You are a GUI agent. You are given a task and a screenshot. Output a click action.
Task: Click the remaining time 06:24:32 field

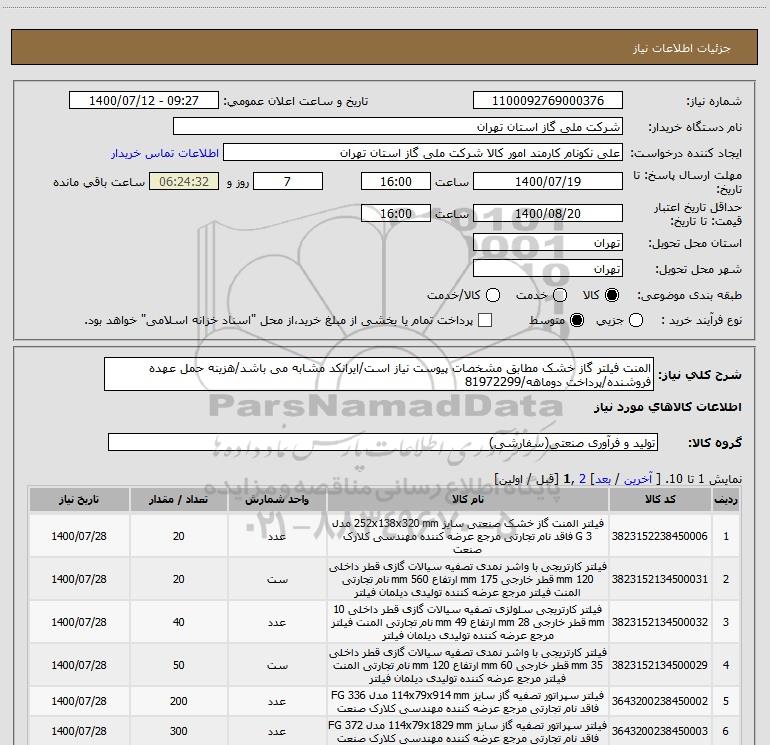[x=184, y=181]
